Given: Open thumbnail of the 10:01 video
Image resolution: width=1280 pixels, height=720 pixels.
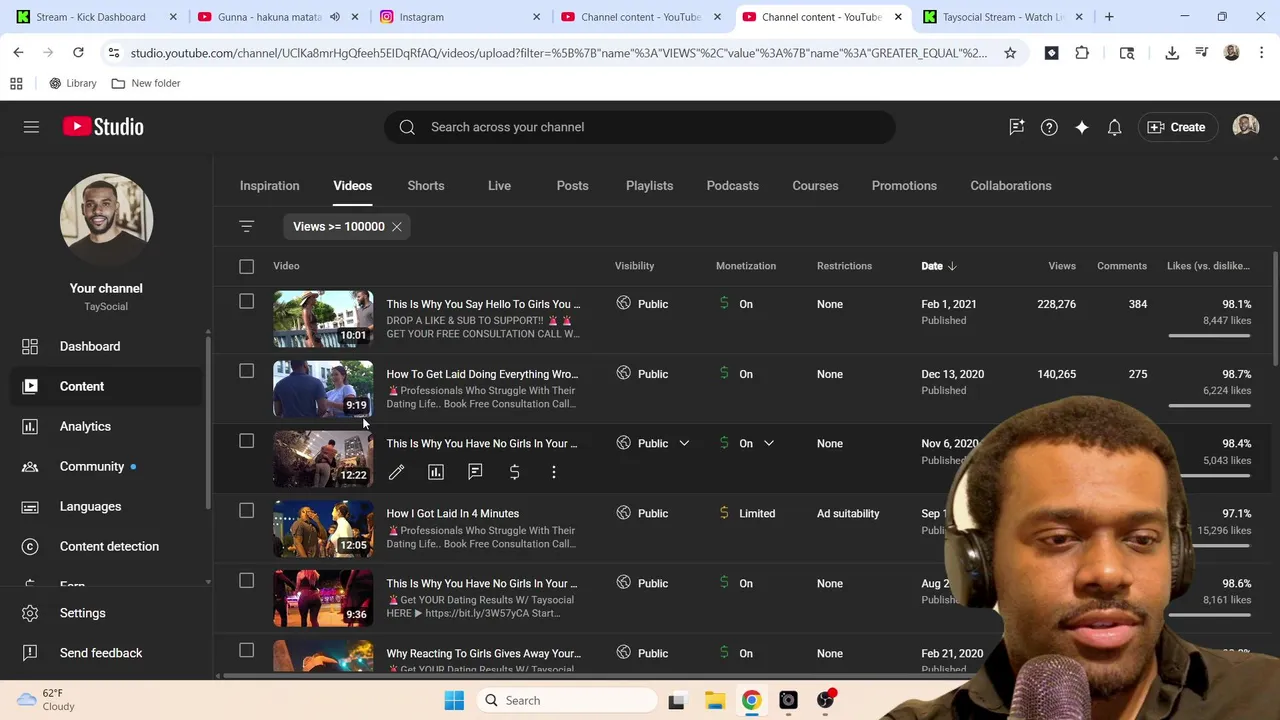Looking at the screenshot, I should click(x=323, y=318).
